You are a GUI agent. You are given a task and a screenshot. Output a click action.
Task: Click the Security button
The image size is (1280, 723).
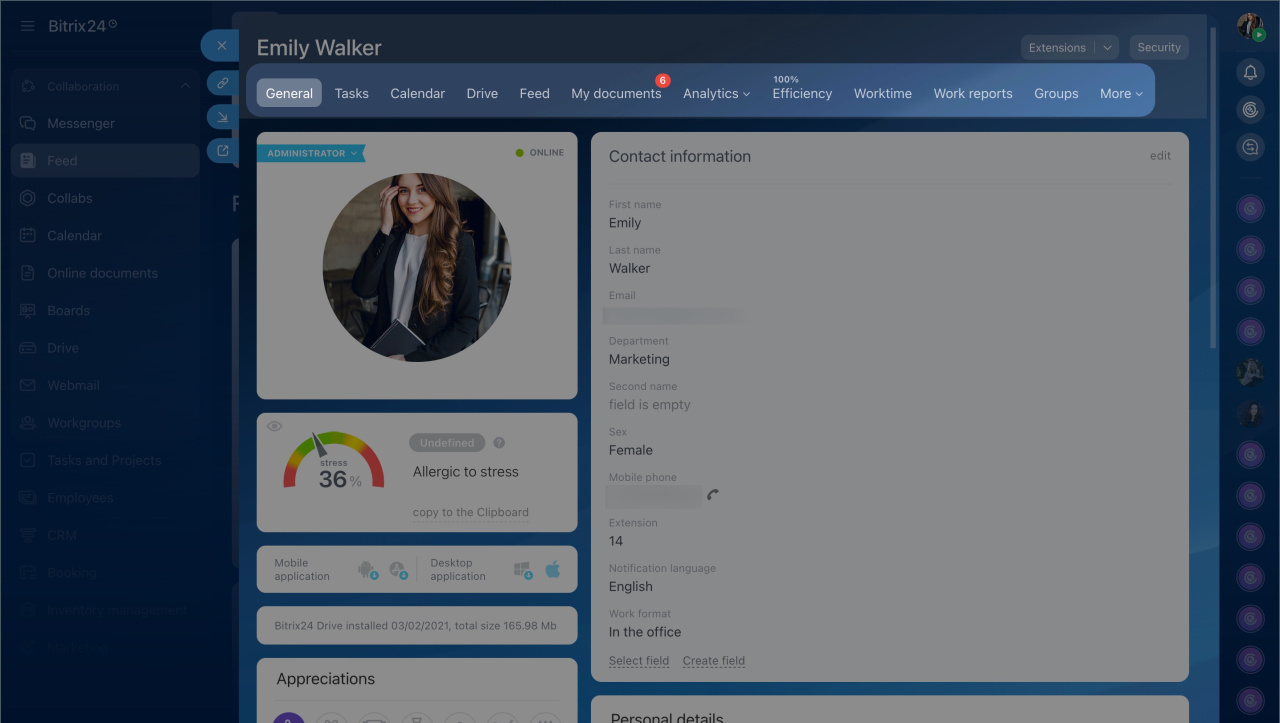[x=1158, y=47]
